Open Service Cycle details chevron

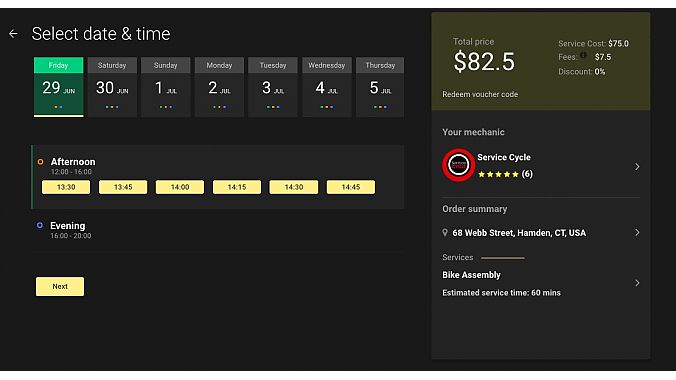(x=637, y=166)
